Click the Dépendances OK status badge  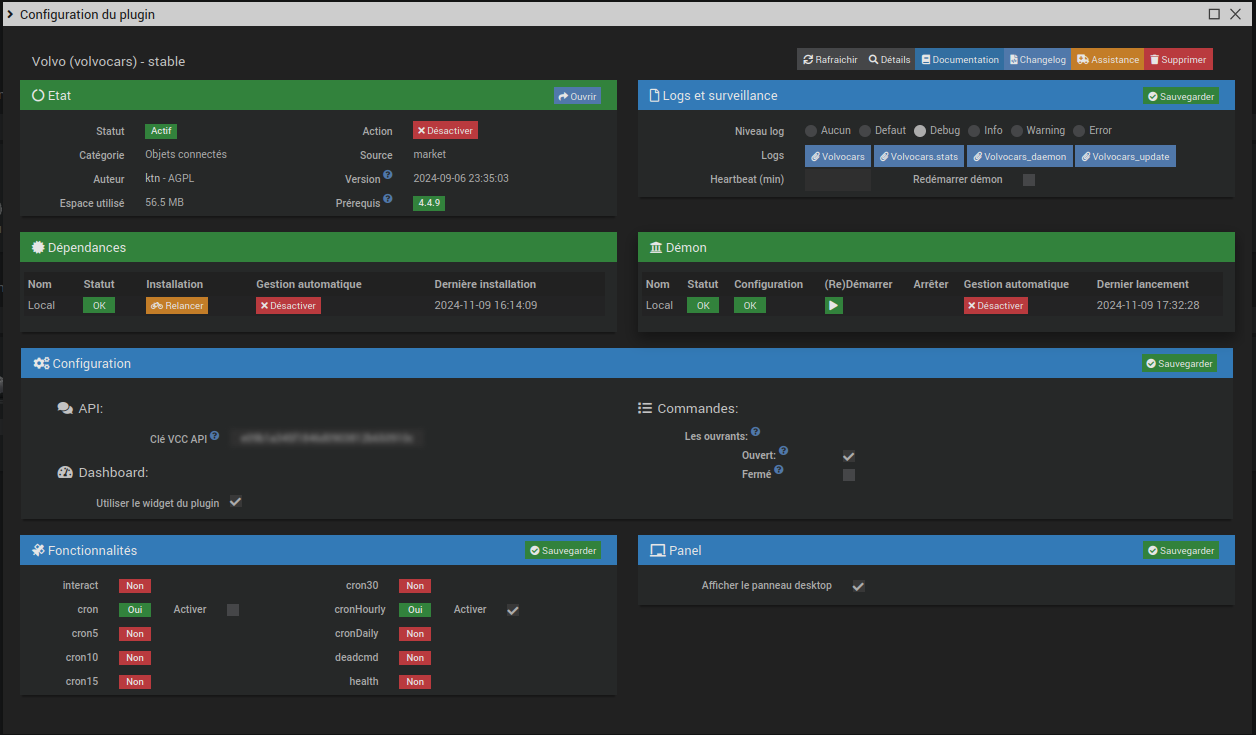point(99,305)
